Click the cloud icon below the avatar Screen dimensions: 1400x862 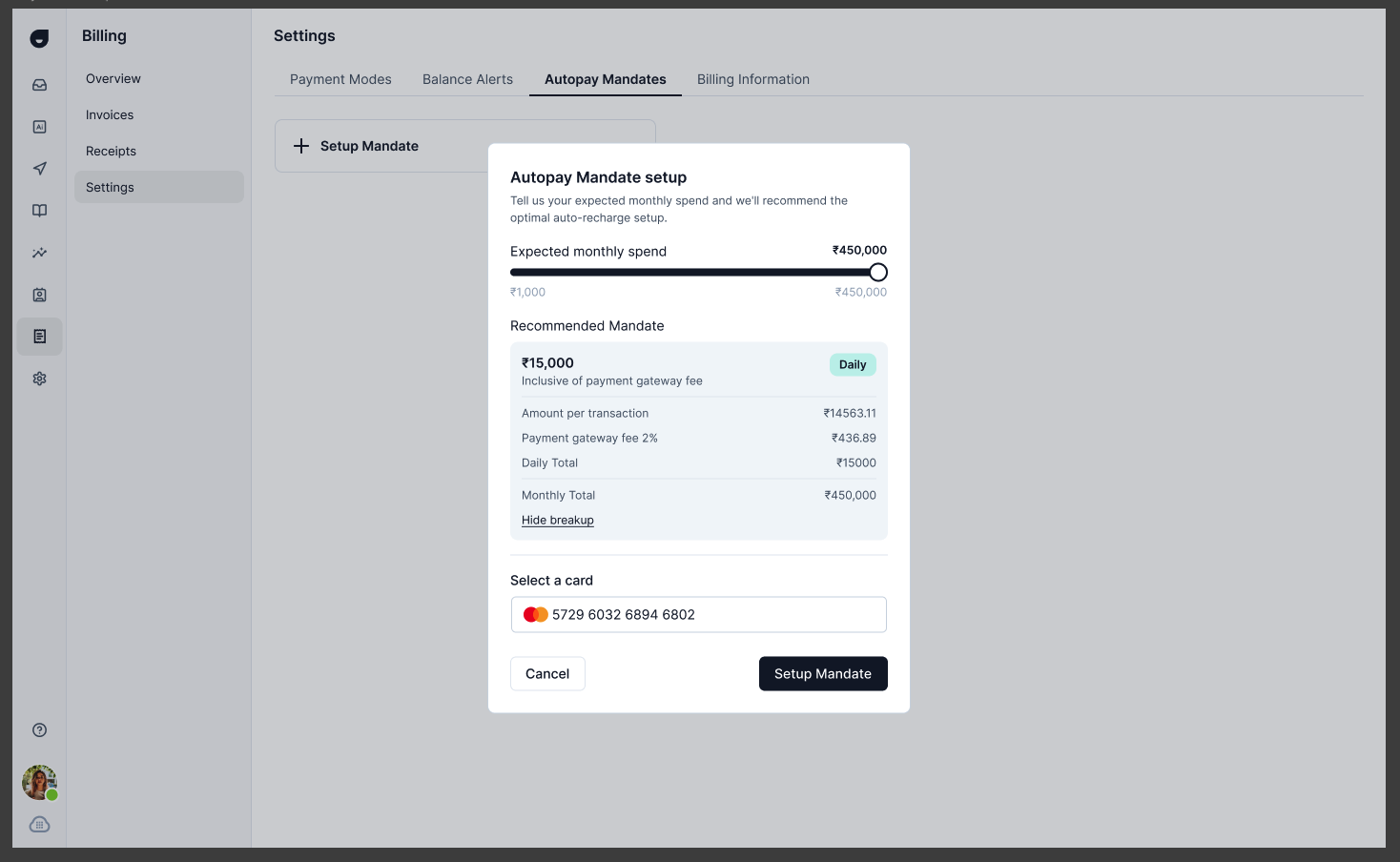coord(39,825)
